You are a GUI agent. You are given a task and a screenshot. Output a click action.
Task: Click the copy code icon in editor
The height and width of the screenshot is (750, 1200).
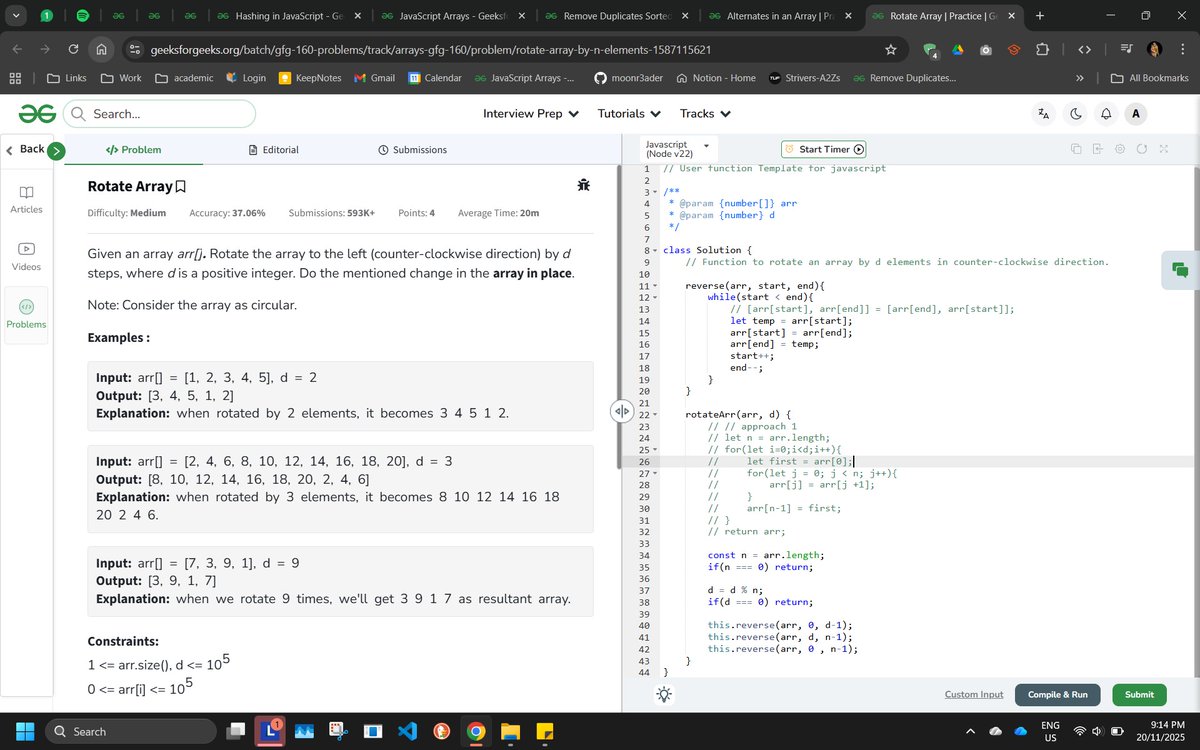[x=1076, y=149]
